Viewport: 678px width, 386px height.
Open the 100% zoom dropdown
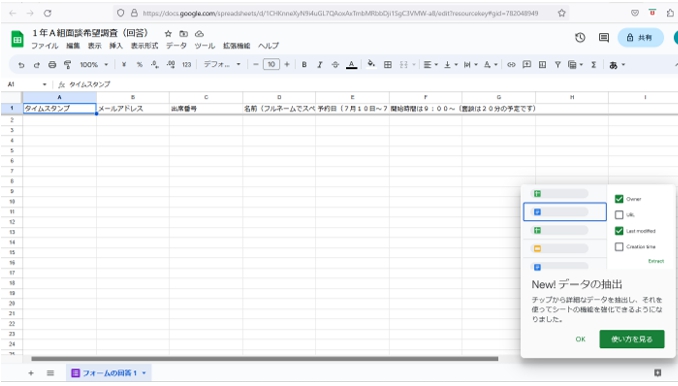pyautogui.click(x=94, y=65)
